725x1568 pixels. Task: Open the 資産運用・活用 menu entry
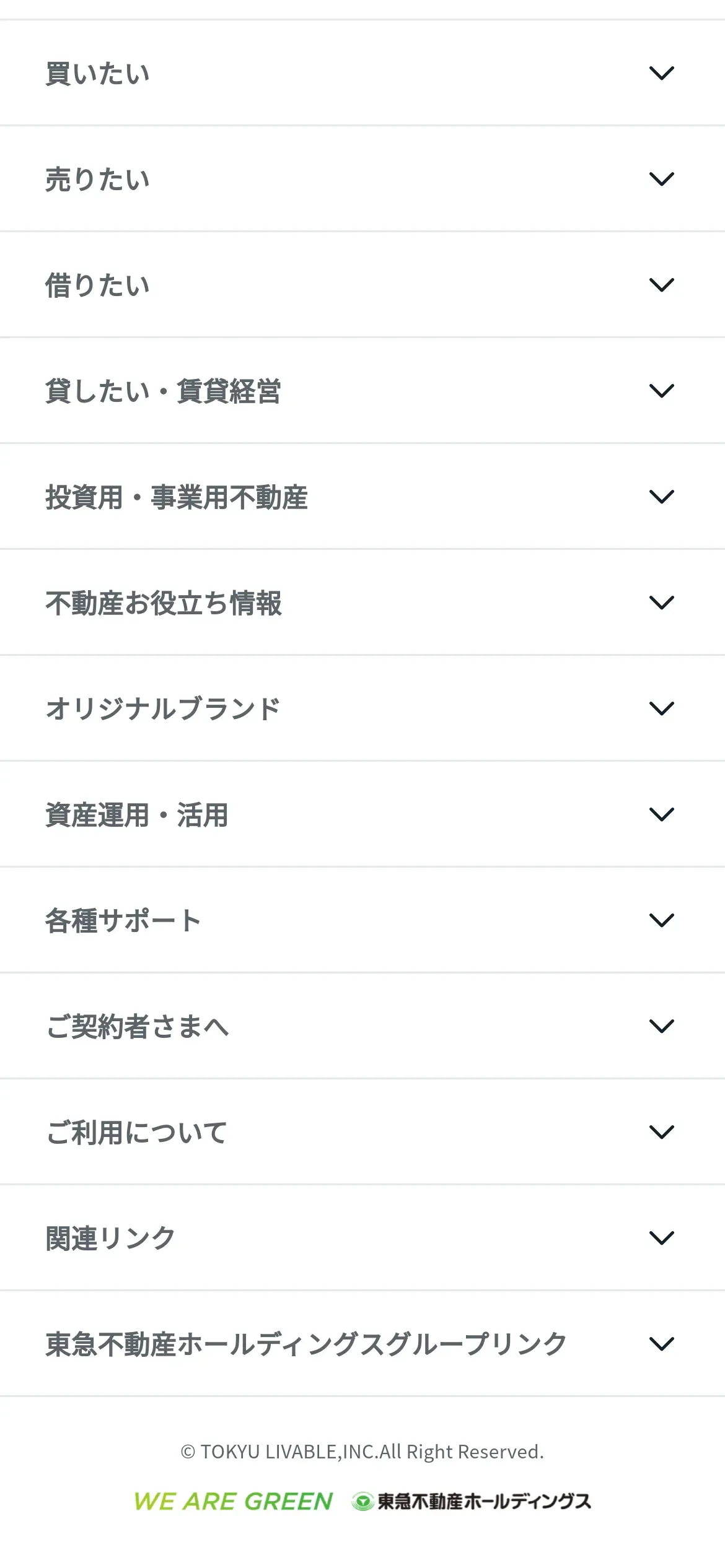pos(137,815)
